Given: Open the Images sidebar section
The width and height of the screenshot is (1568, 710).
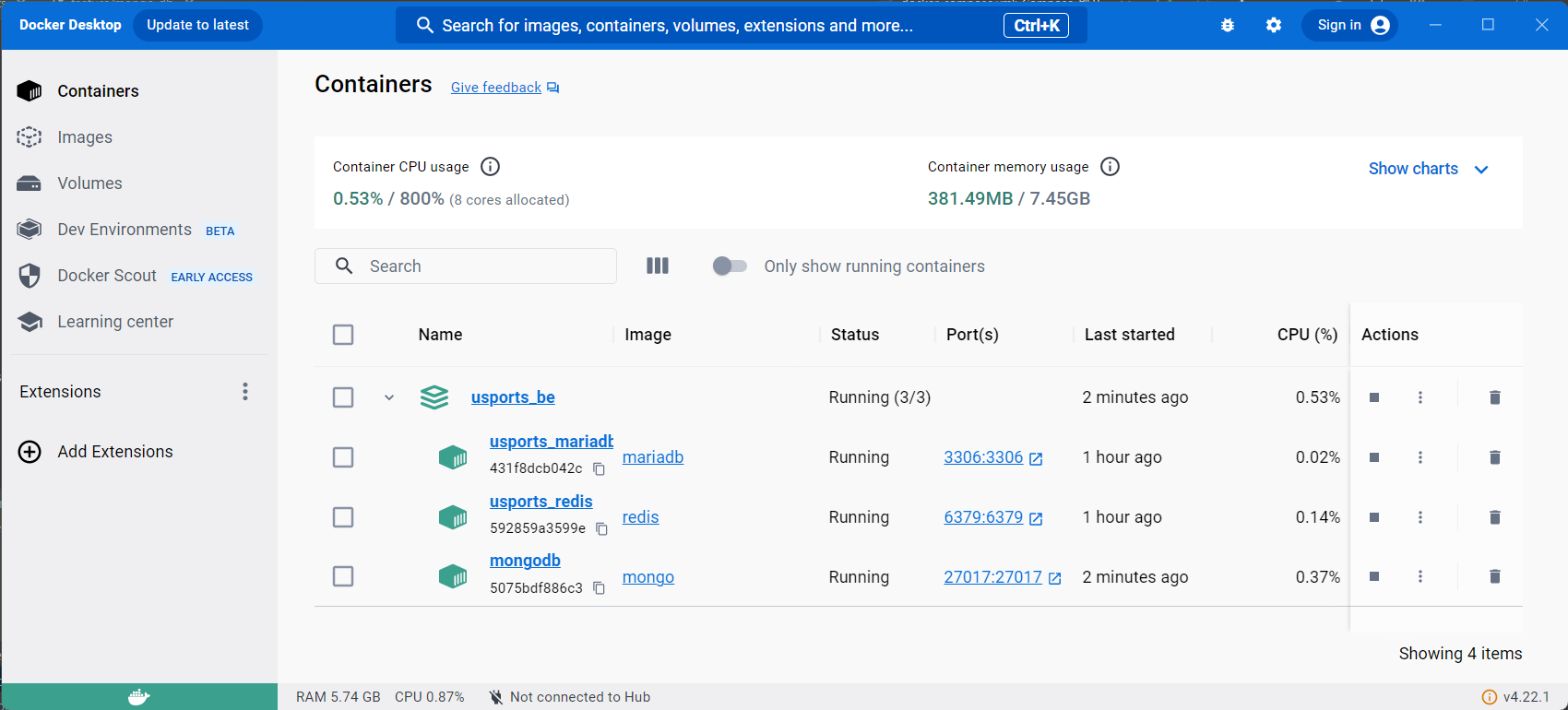Looking at the screenshot, I should click(139, 136).
